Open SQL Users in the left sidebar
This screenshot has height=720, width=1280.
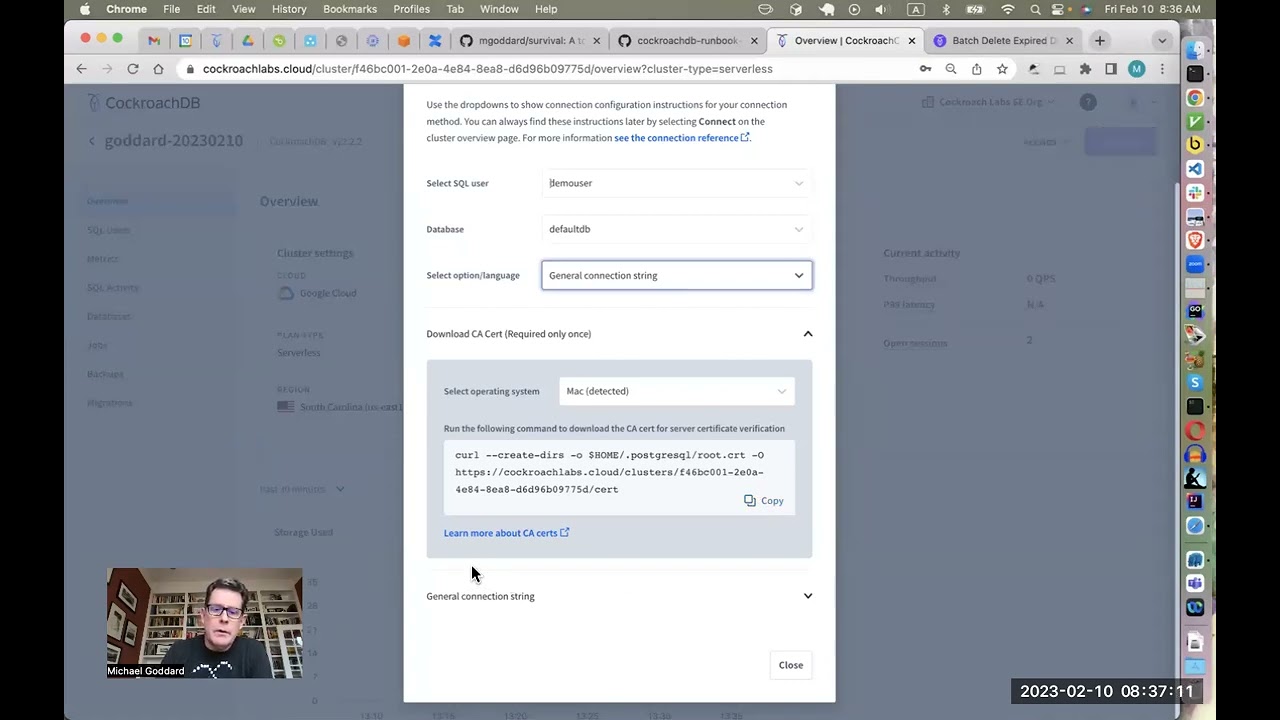coord(108,230)
